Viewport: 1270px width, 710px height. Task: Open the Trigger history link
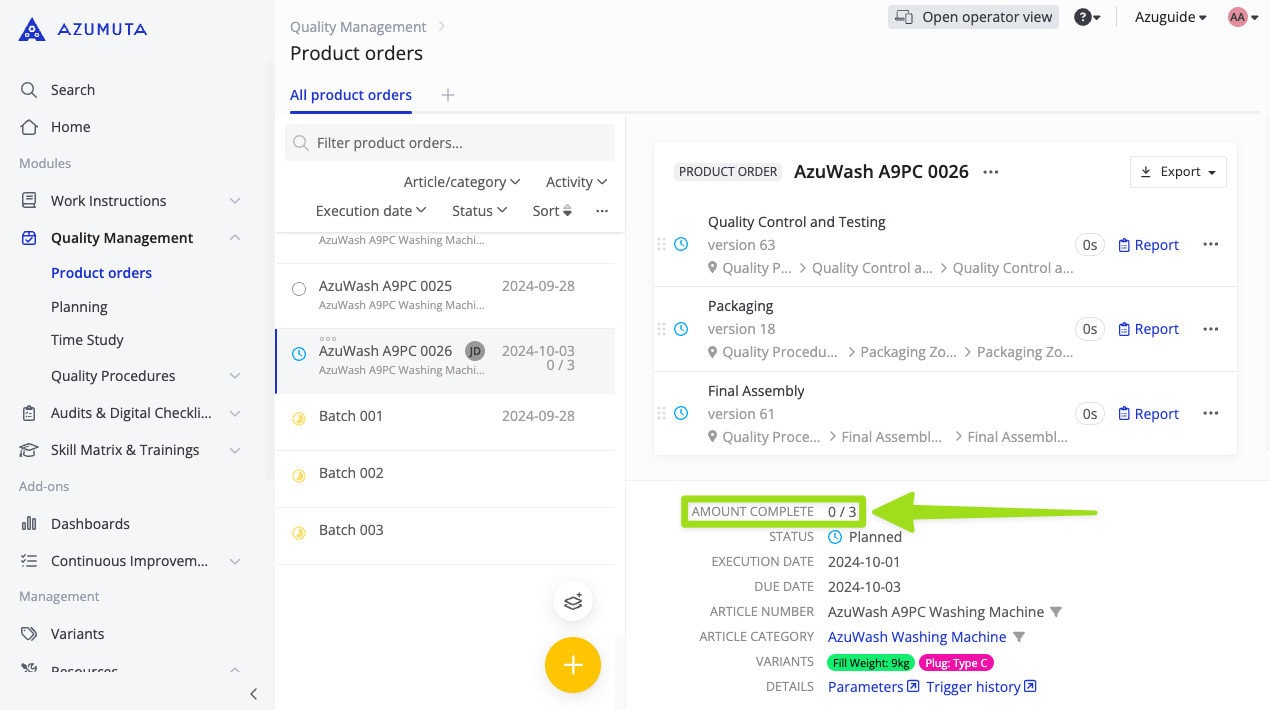973,686
